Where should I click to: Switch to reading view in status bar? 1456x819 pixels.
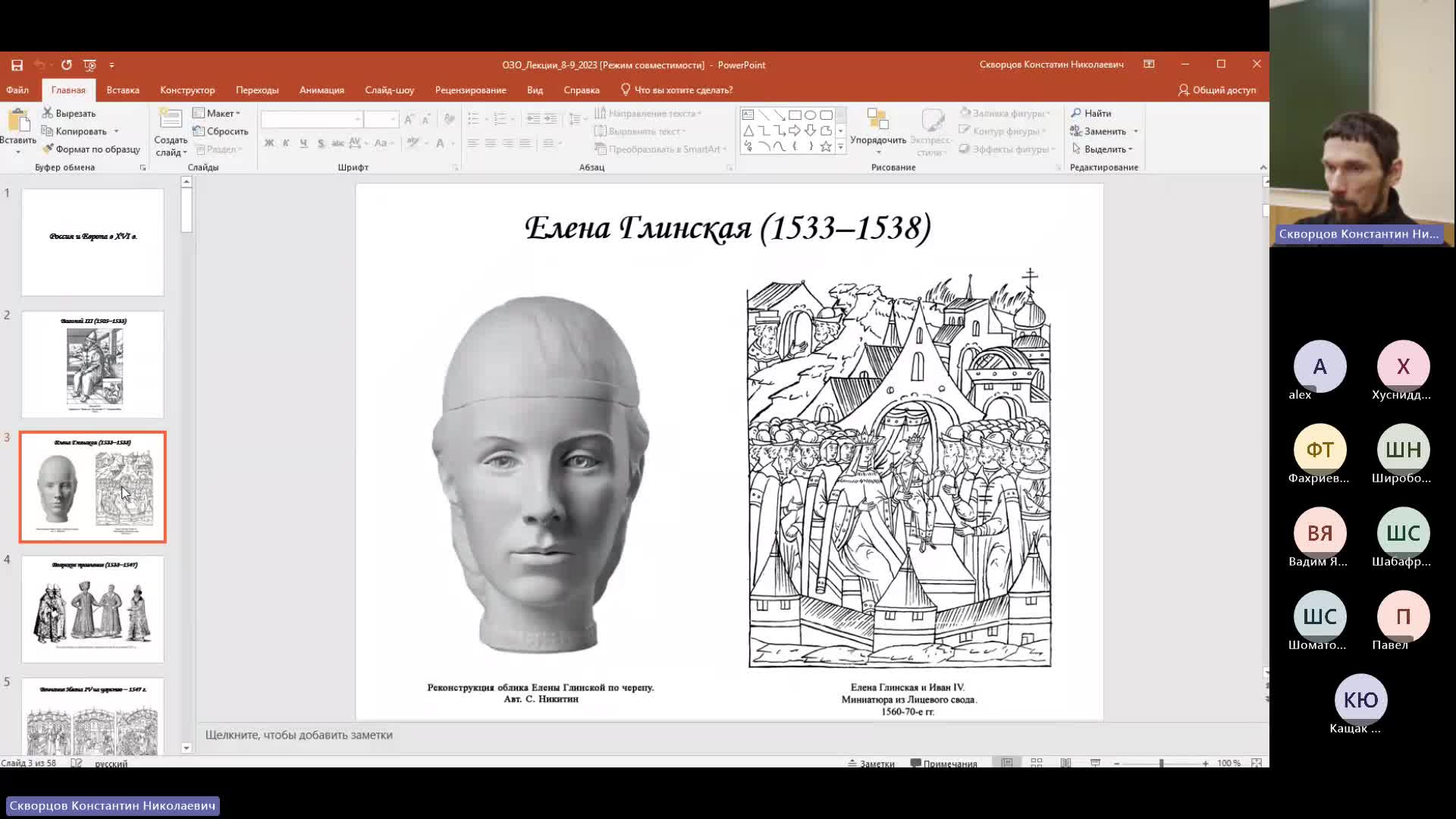(1065, 763)
